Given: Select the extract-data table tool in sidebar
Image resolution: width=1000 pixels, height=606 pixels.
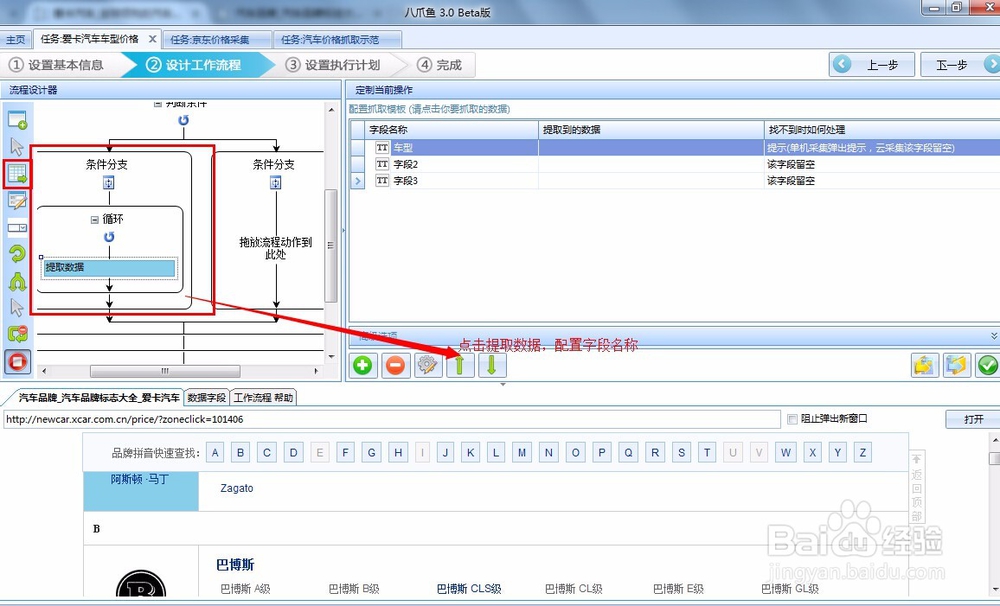Looking at the screenshot, I should pos(17,174).
